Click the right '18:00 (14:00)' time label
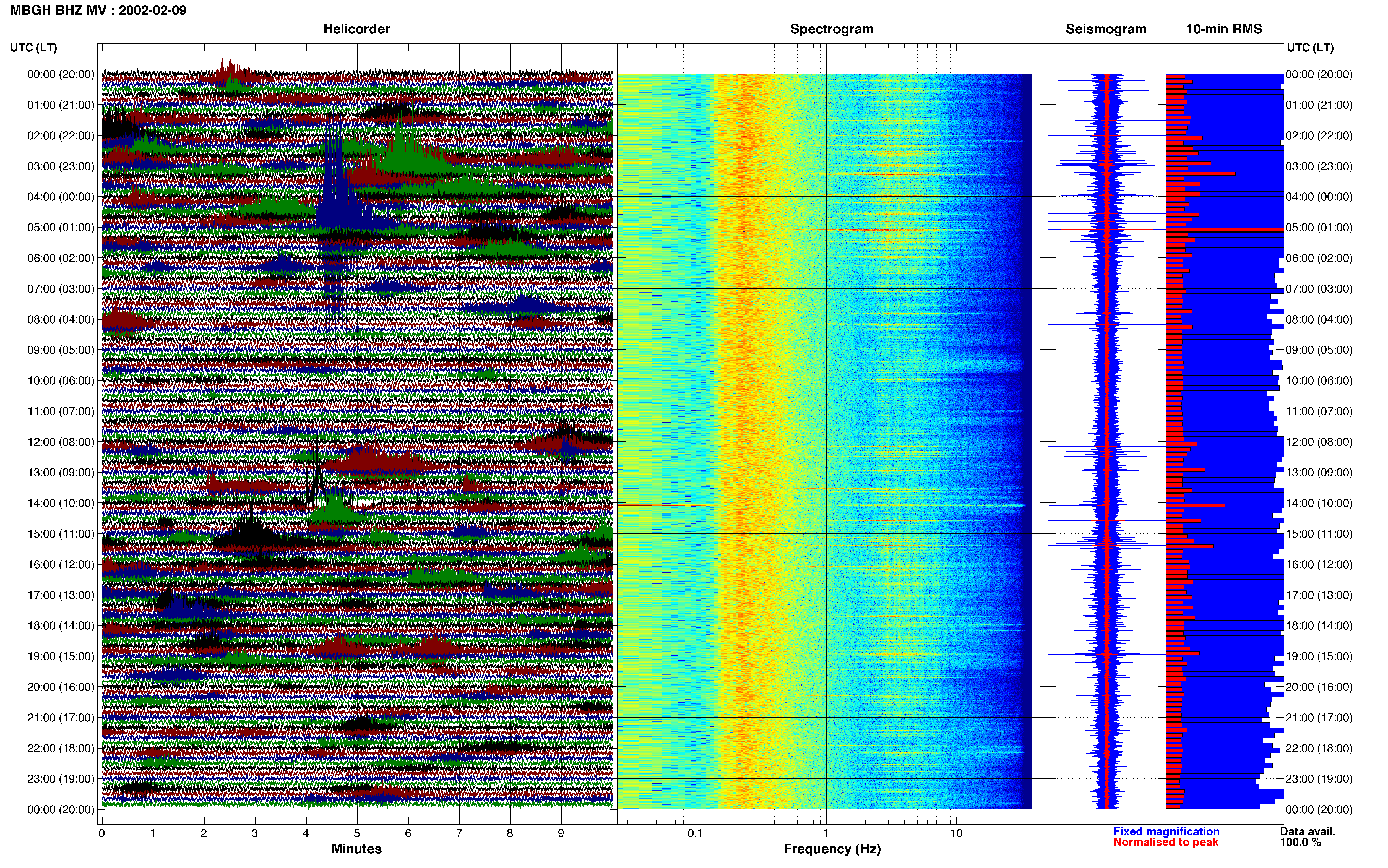 [1319, 625]
